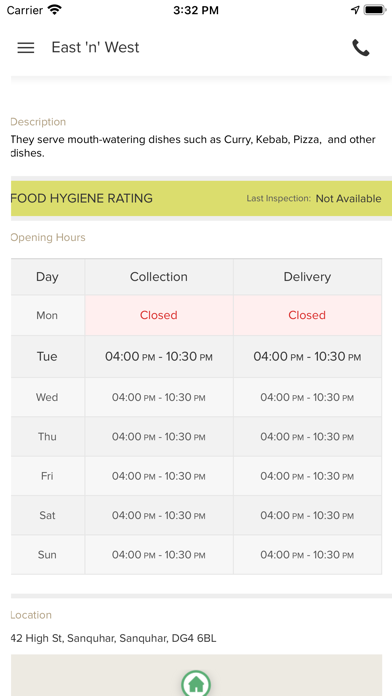Tap the Wi-Fi status icon

point(55,10)
